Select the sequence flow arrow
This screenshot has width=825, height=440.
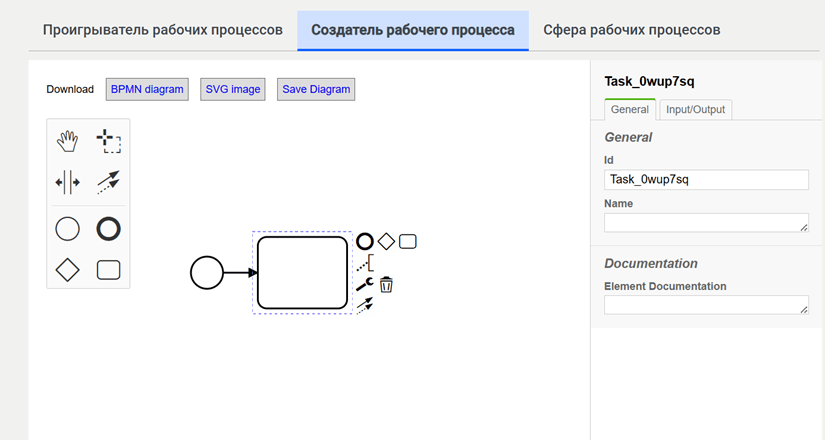[240, 273]
